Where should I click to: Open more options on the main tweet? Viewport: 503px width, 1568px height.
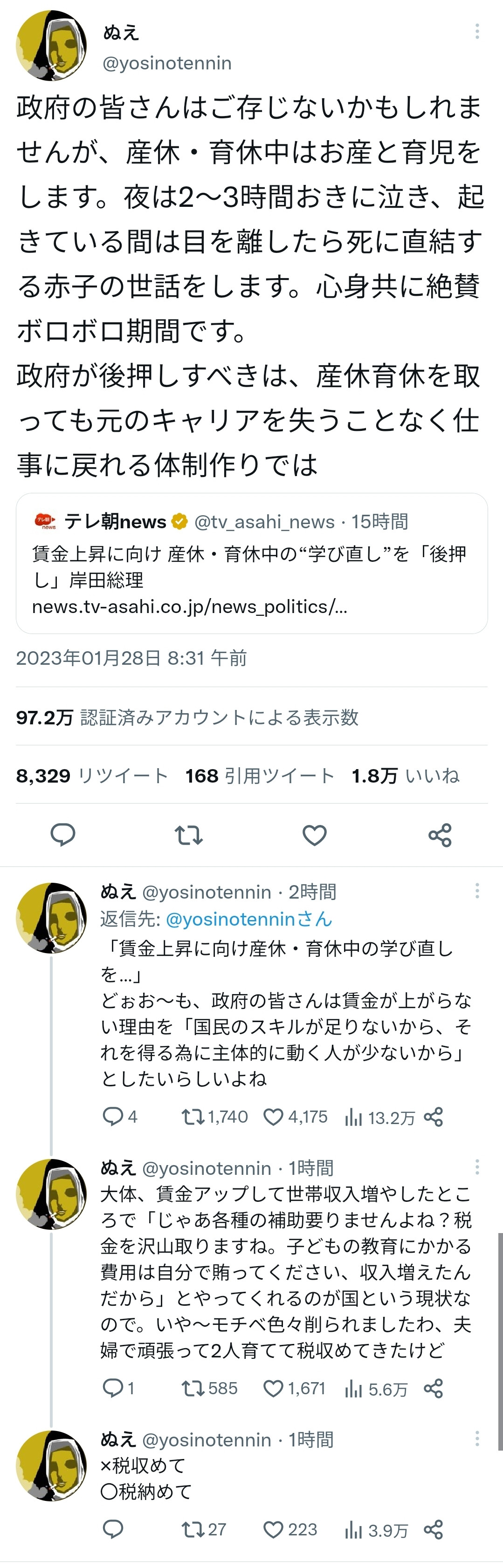pyautogui.click(x=477, y=31)
